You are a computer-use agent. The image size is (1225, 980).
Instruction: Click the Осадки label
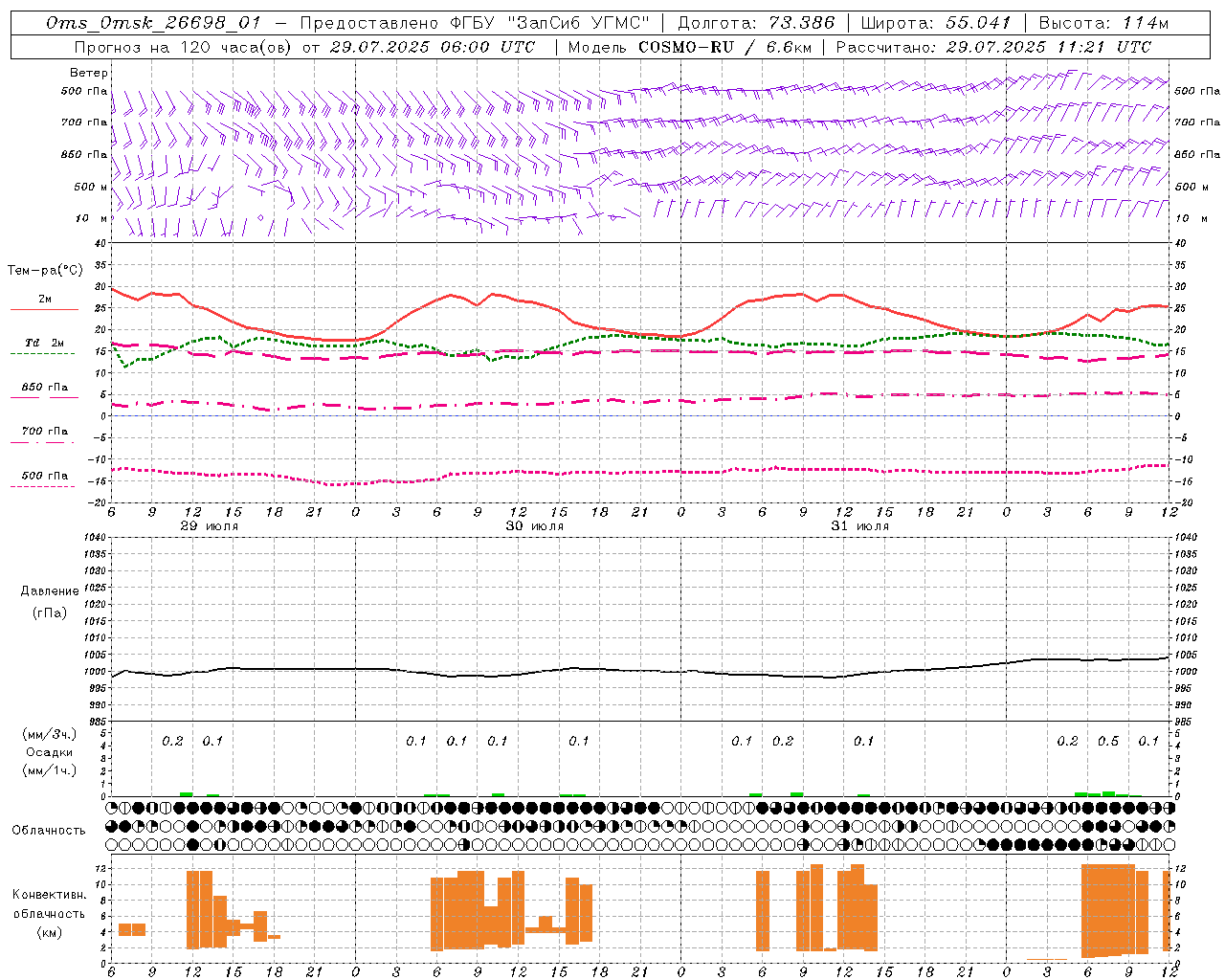coord(50,752)
